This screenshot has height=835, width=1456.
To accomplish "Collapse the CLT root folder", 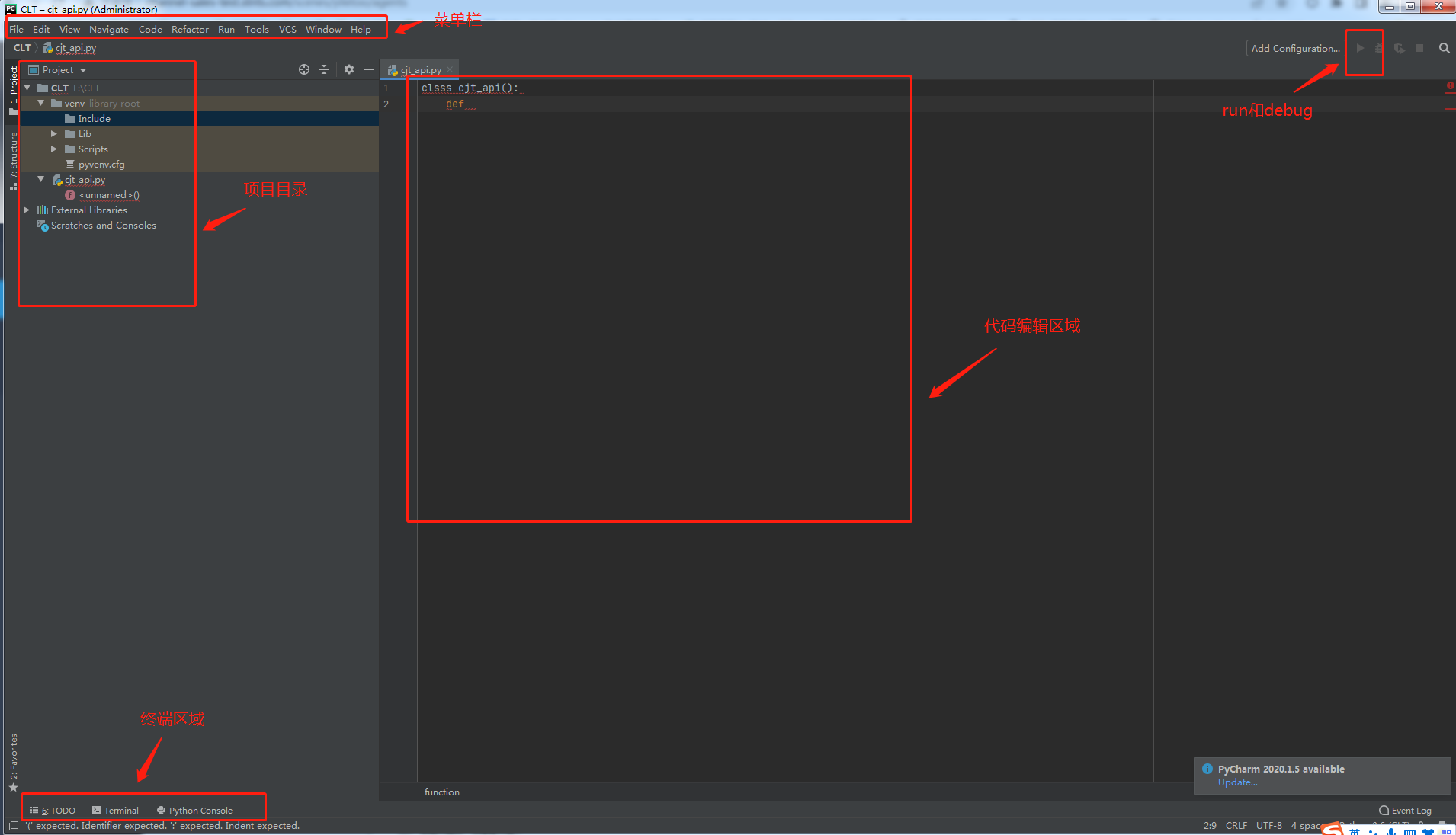I will 27,88.
